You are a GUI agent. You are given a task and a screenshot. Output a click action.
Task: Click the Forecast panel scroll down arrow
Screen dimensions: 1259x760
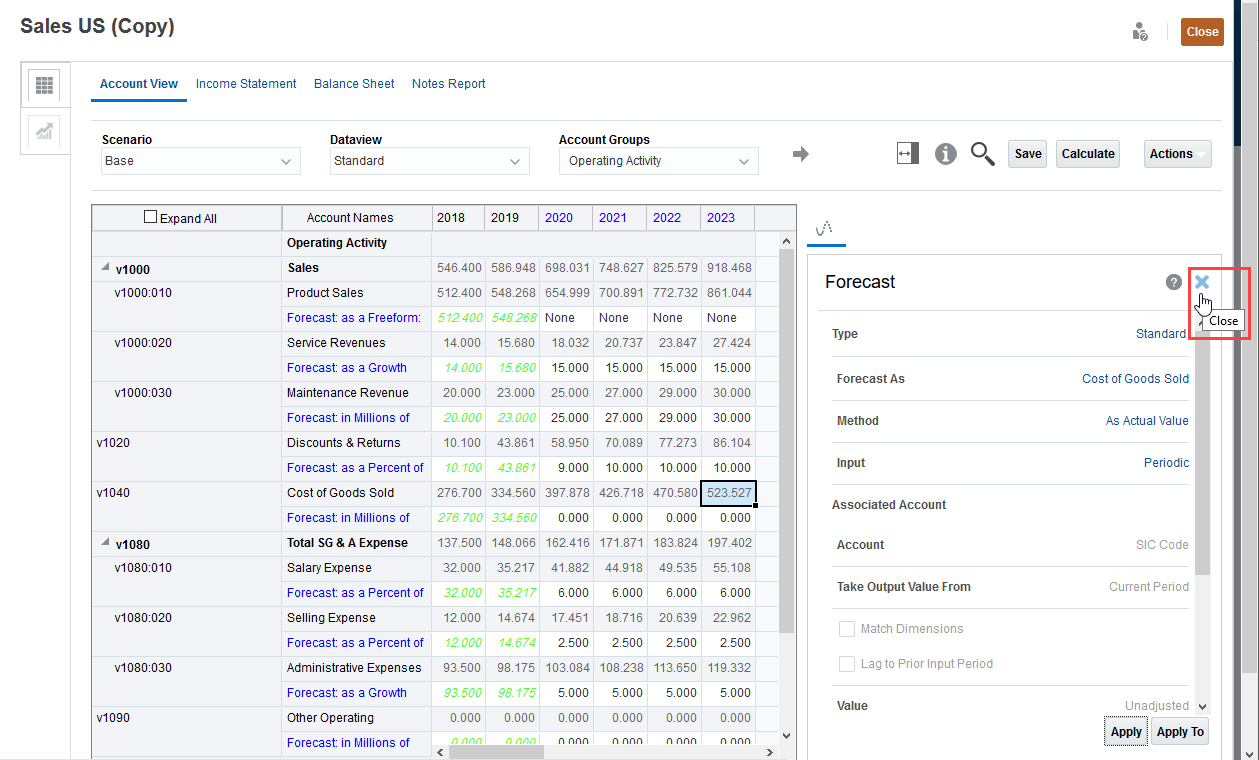(1202, 706)
